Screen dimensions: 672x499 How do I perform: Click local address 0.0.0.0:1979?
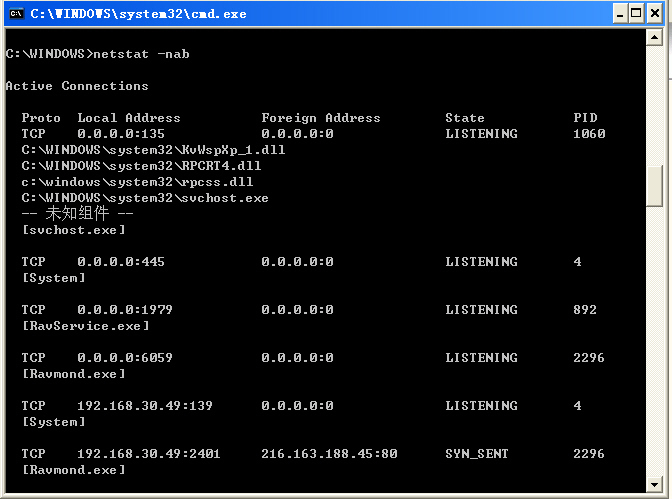(x=125, y=310)
